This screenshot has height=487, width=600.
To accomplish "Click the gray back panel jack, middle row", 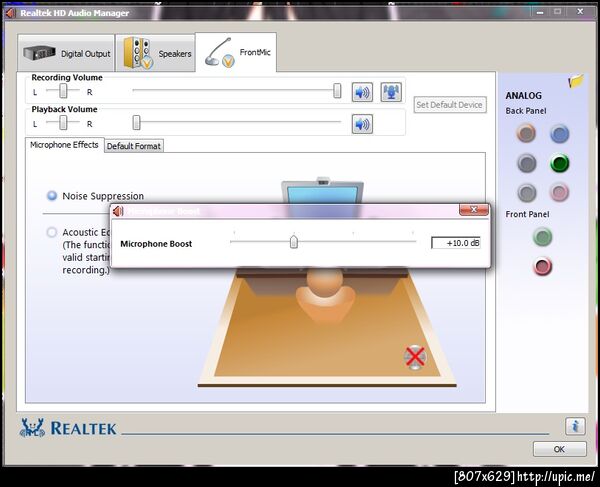I will point(527,163).
